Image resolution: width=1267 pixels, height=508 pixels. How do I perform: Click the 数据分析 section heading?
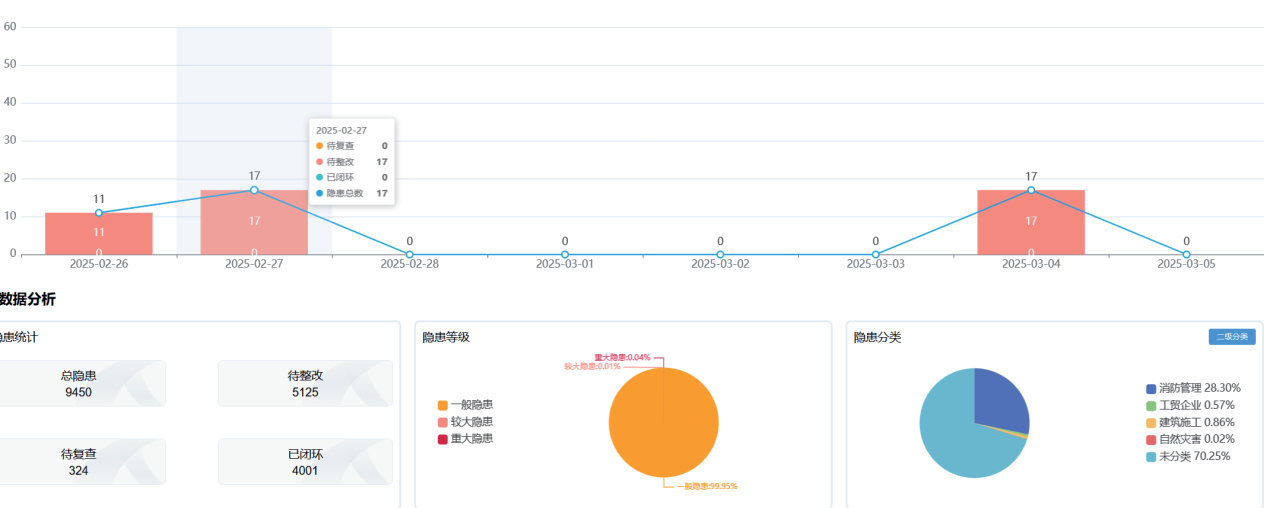tap(28, 298)
